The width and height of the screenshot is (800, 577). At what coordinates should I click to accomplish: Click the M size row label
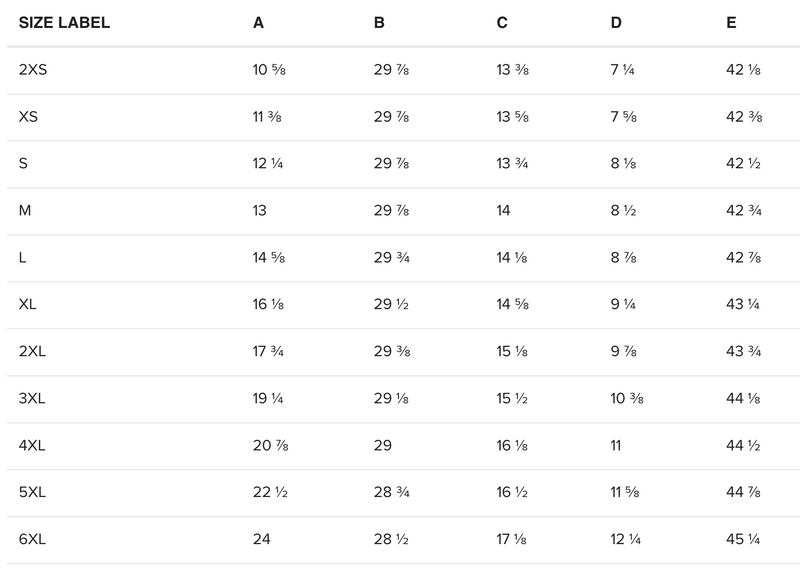25,211
